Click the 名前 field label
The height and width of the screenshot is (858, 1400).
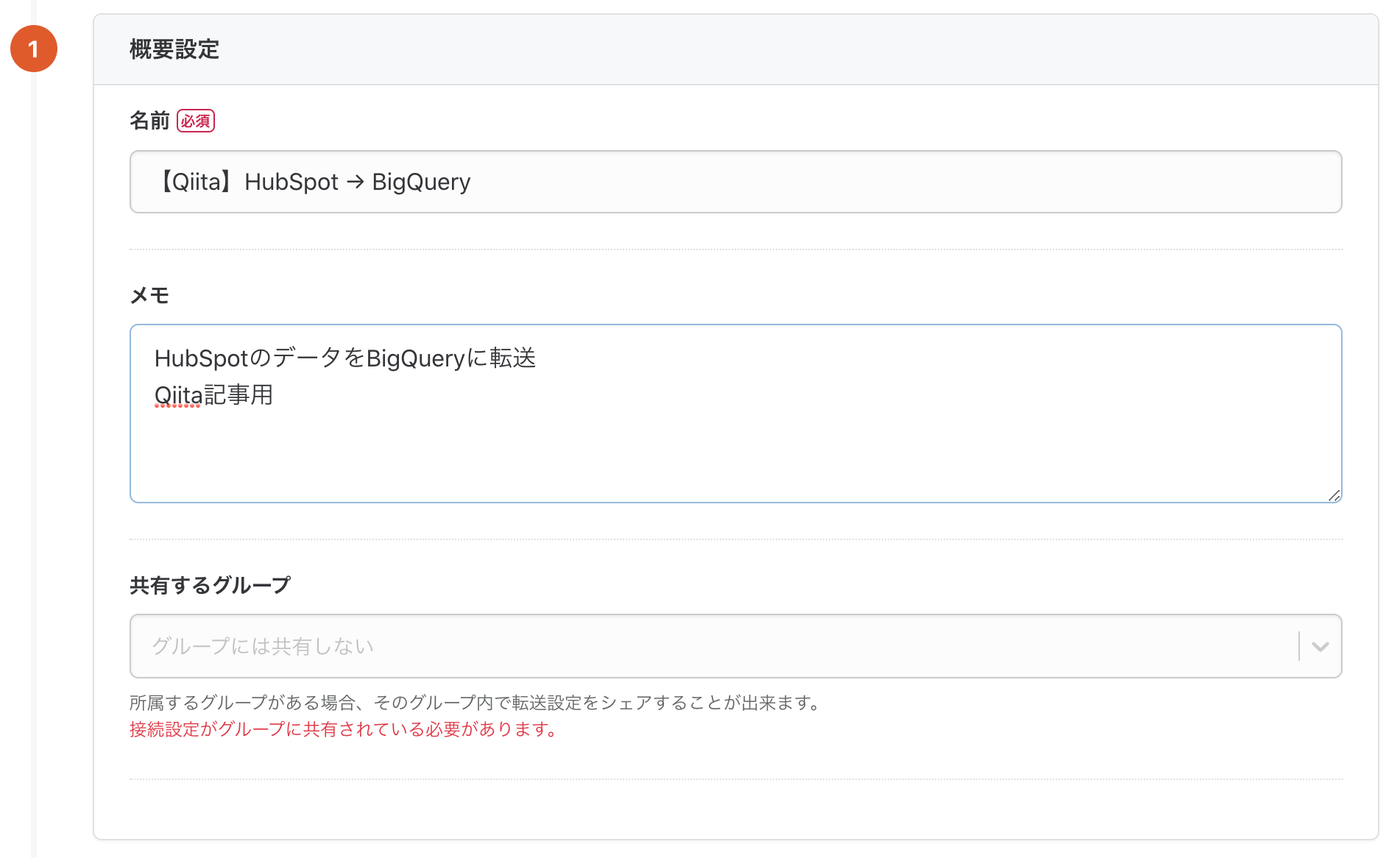pyautogui.click(x=149, y=121)
